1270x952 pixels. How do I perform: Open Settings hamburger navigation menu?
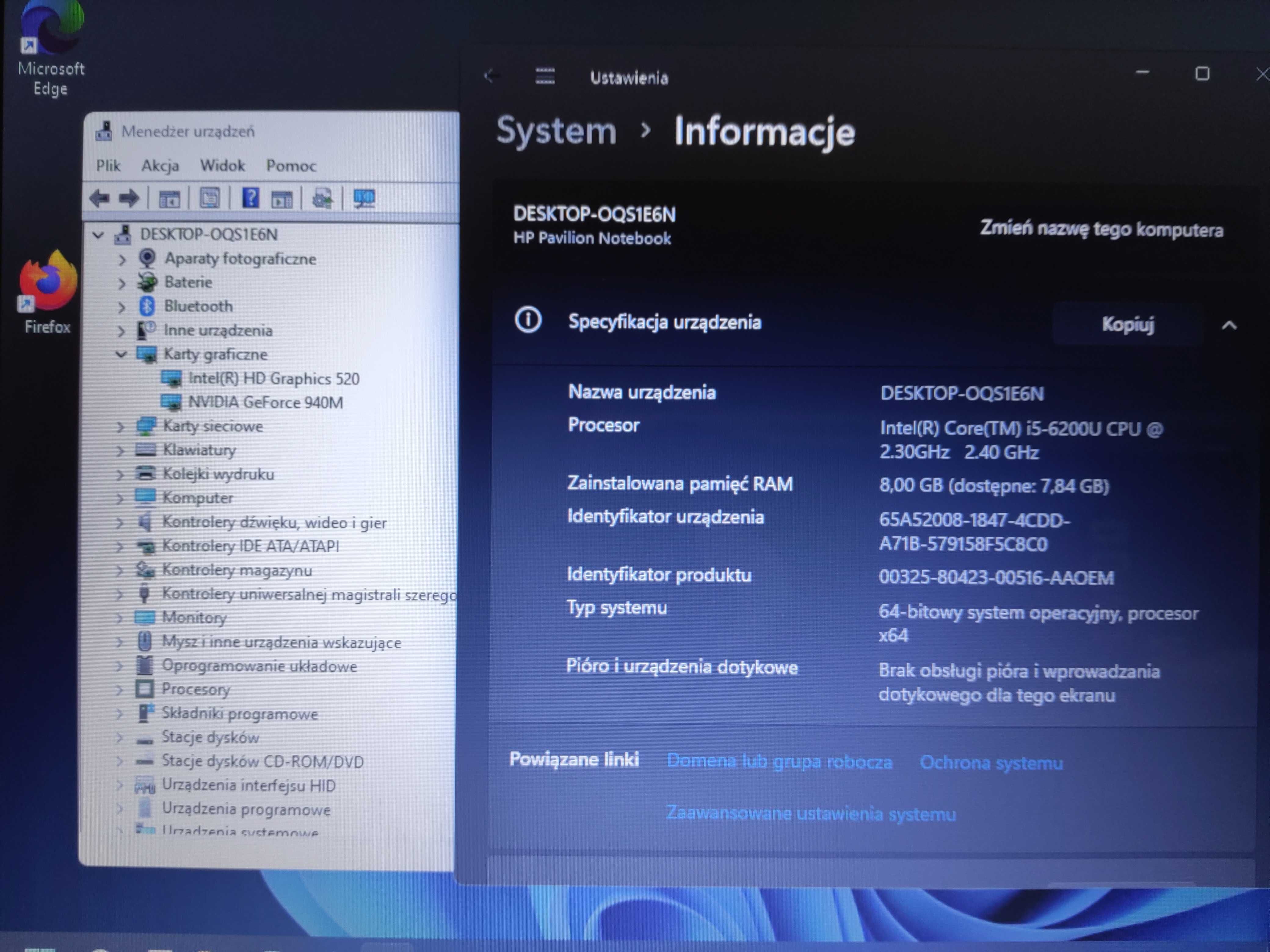point(545,76)
